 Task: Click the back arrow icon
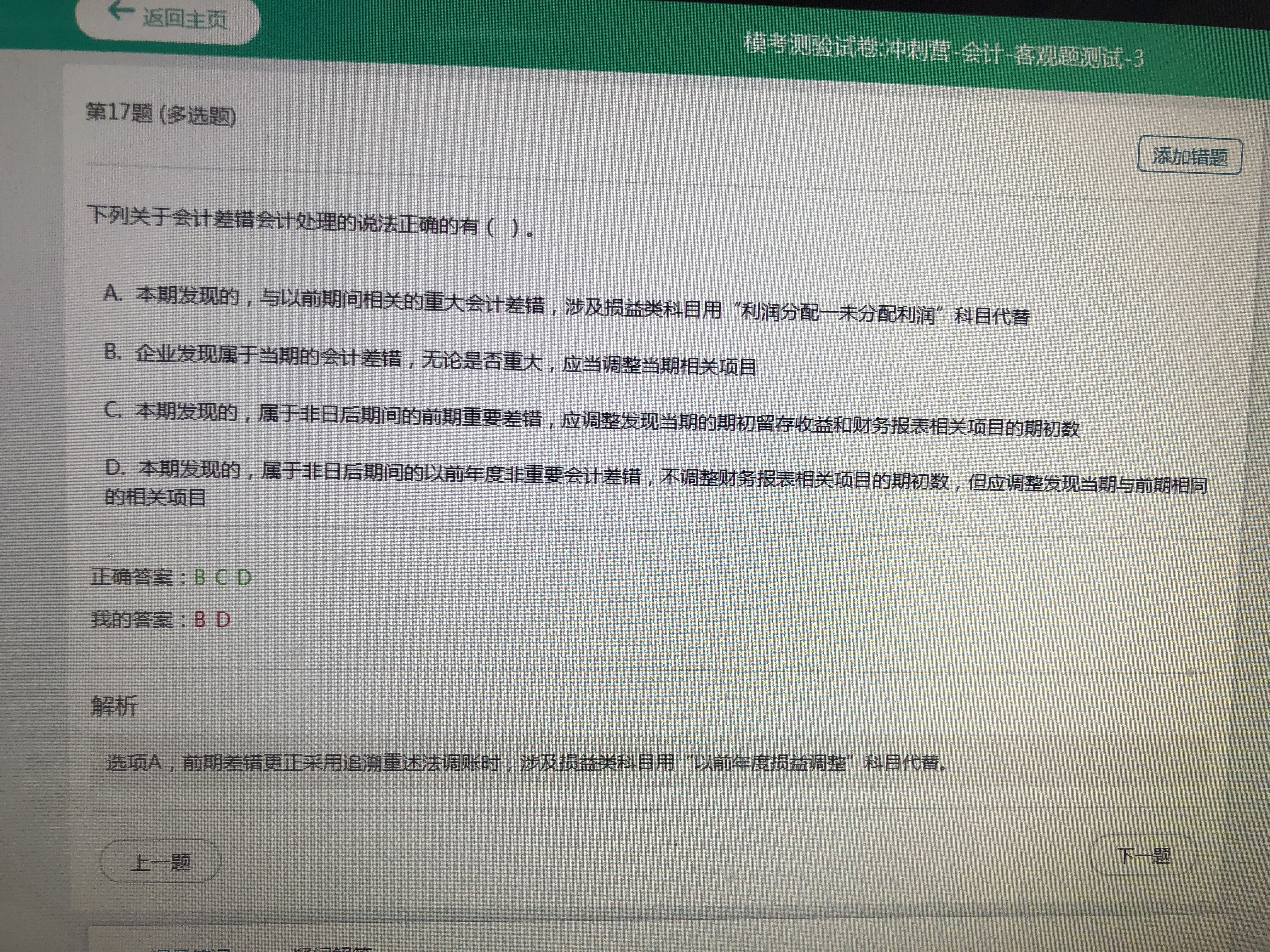121,10
